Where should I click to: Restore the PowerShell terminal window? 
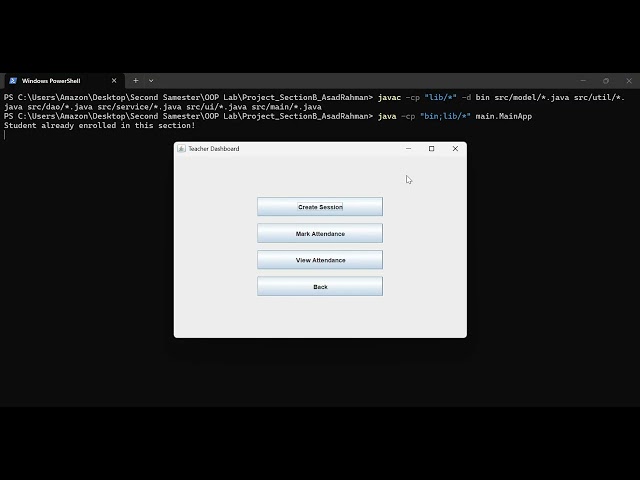point(606,81)
